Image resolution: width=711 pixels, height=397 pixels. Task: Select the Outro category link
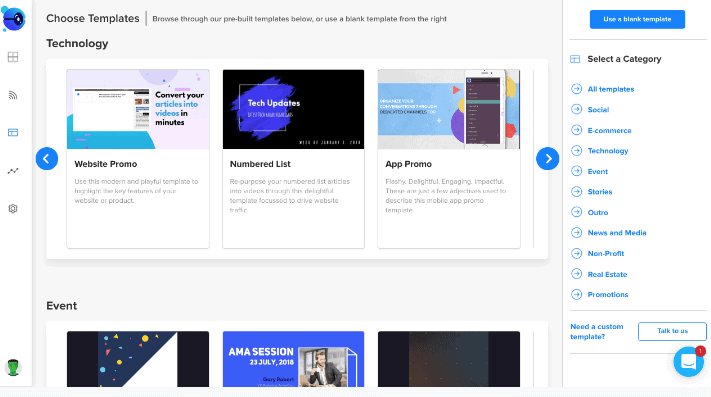coord(598,213)
